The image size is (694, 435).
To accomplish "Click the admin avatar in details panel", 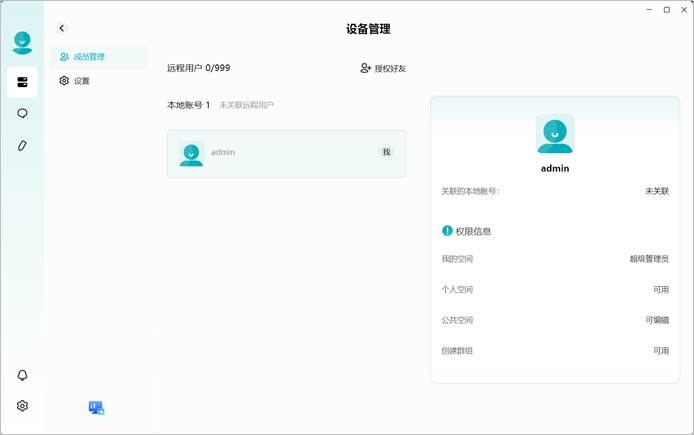I will coord(555,134).
